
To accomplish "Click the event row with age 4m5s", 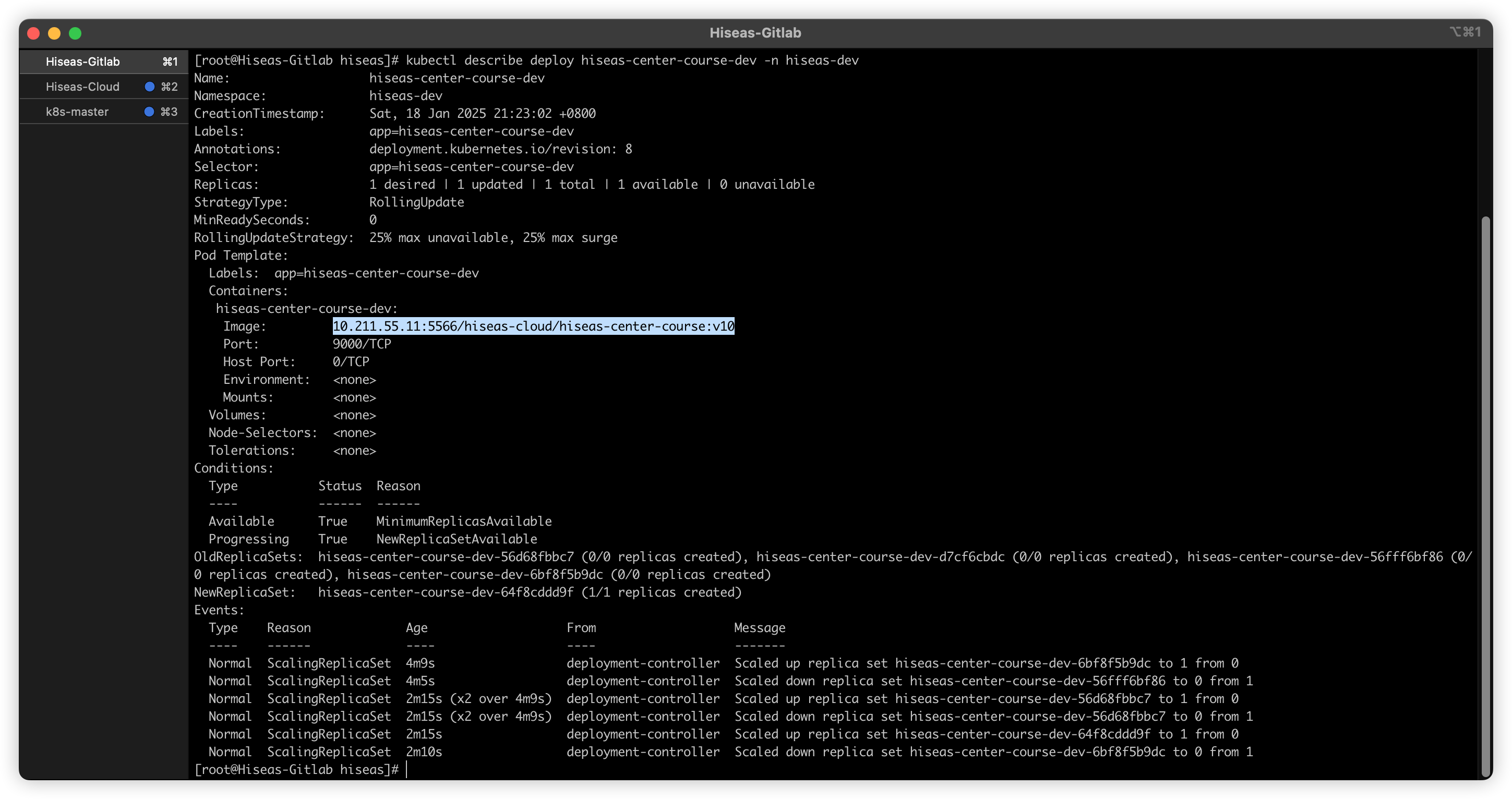I will [x=731, y=681].
